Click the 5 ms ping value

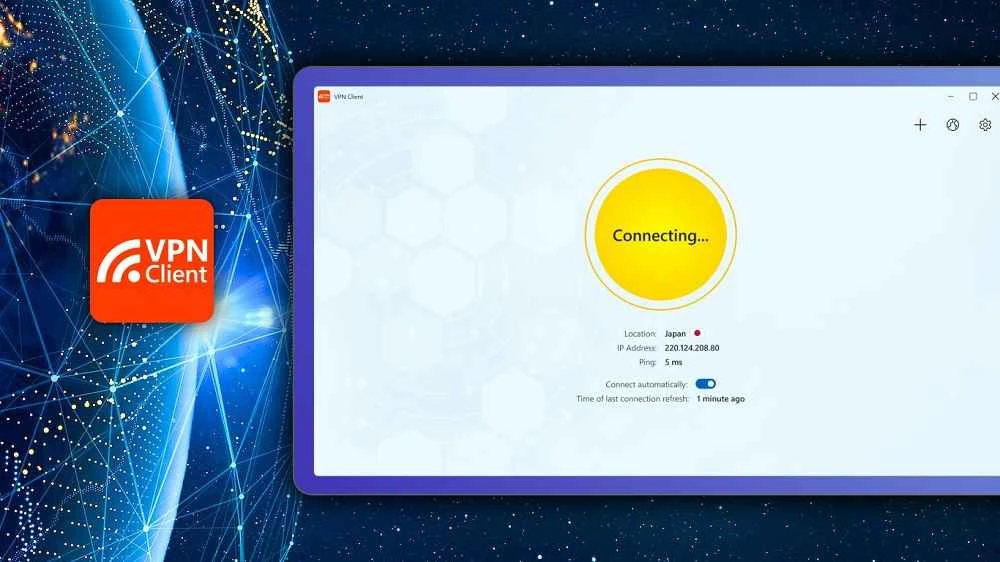[673, 362]
